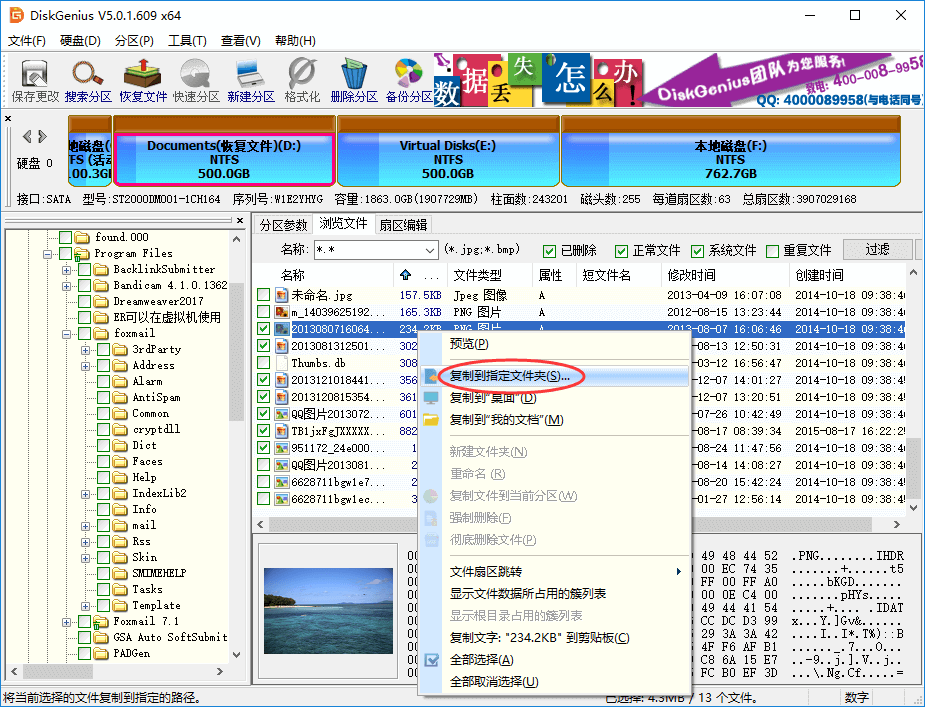Open the 名称 filter dropdown arrow

430,250
